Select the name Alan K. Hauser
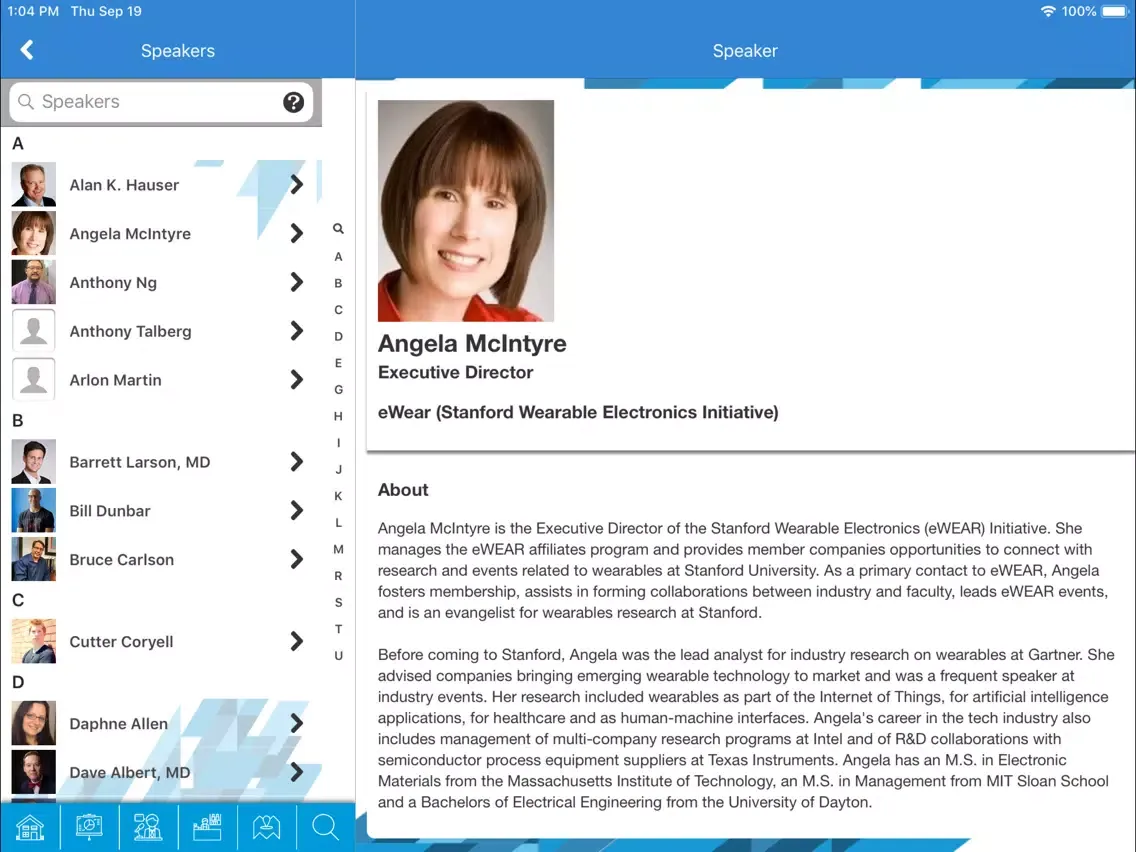 coord(124,185)
